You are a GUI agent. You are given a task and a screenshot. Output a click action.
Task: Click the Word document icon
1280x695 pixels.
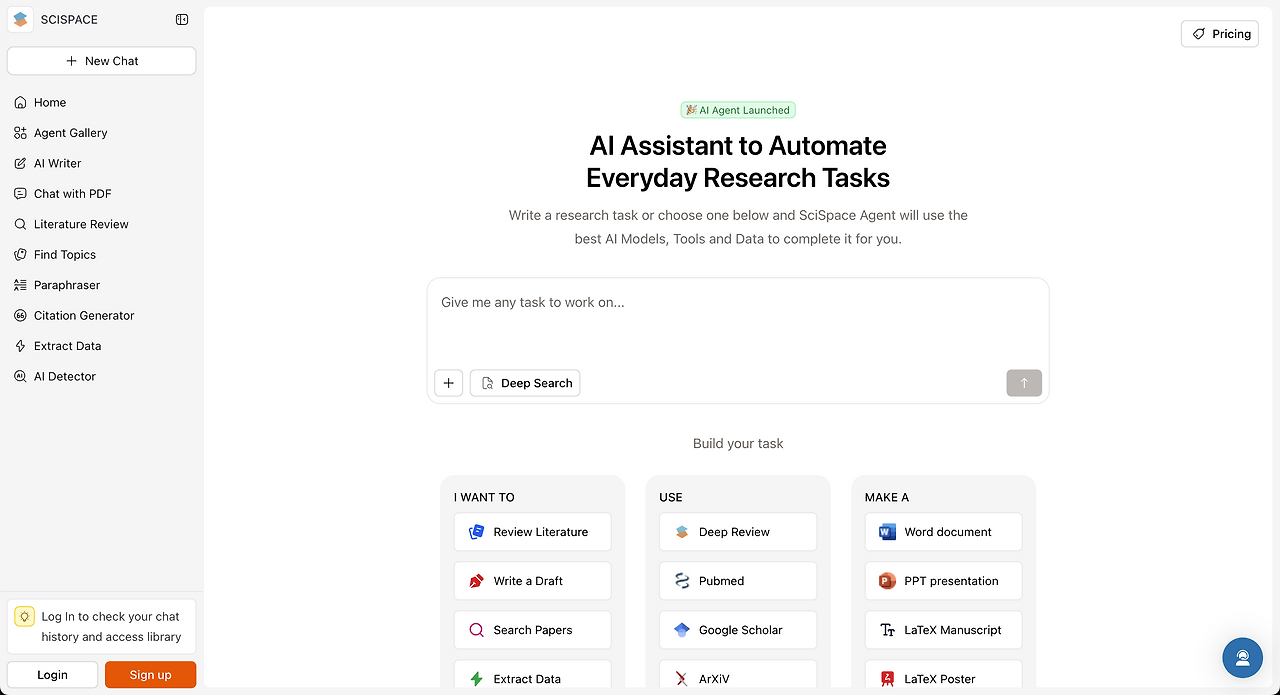pyautogui.click(x=887, y=532)
